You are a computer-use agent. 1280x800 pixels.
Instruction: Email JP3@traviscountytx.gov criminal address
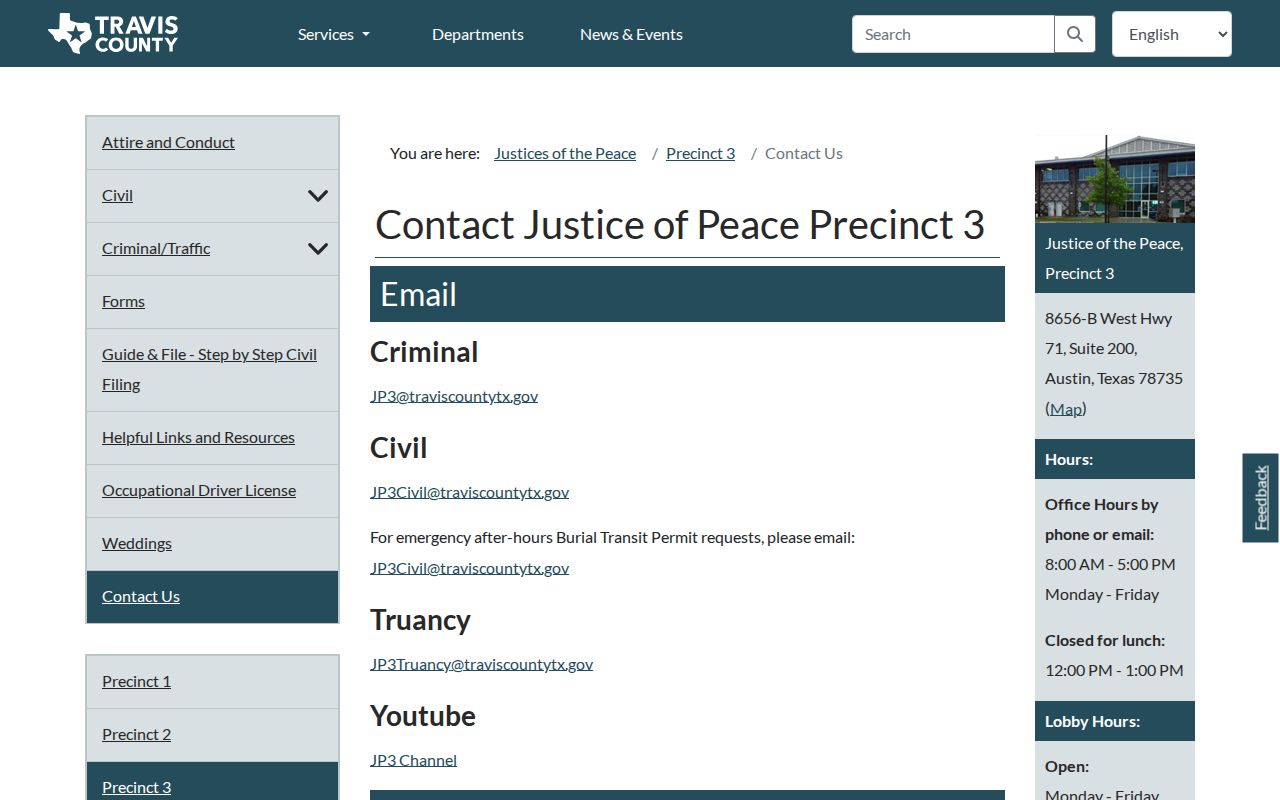(x=454, y=396)
